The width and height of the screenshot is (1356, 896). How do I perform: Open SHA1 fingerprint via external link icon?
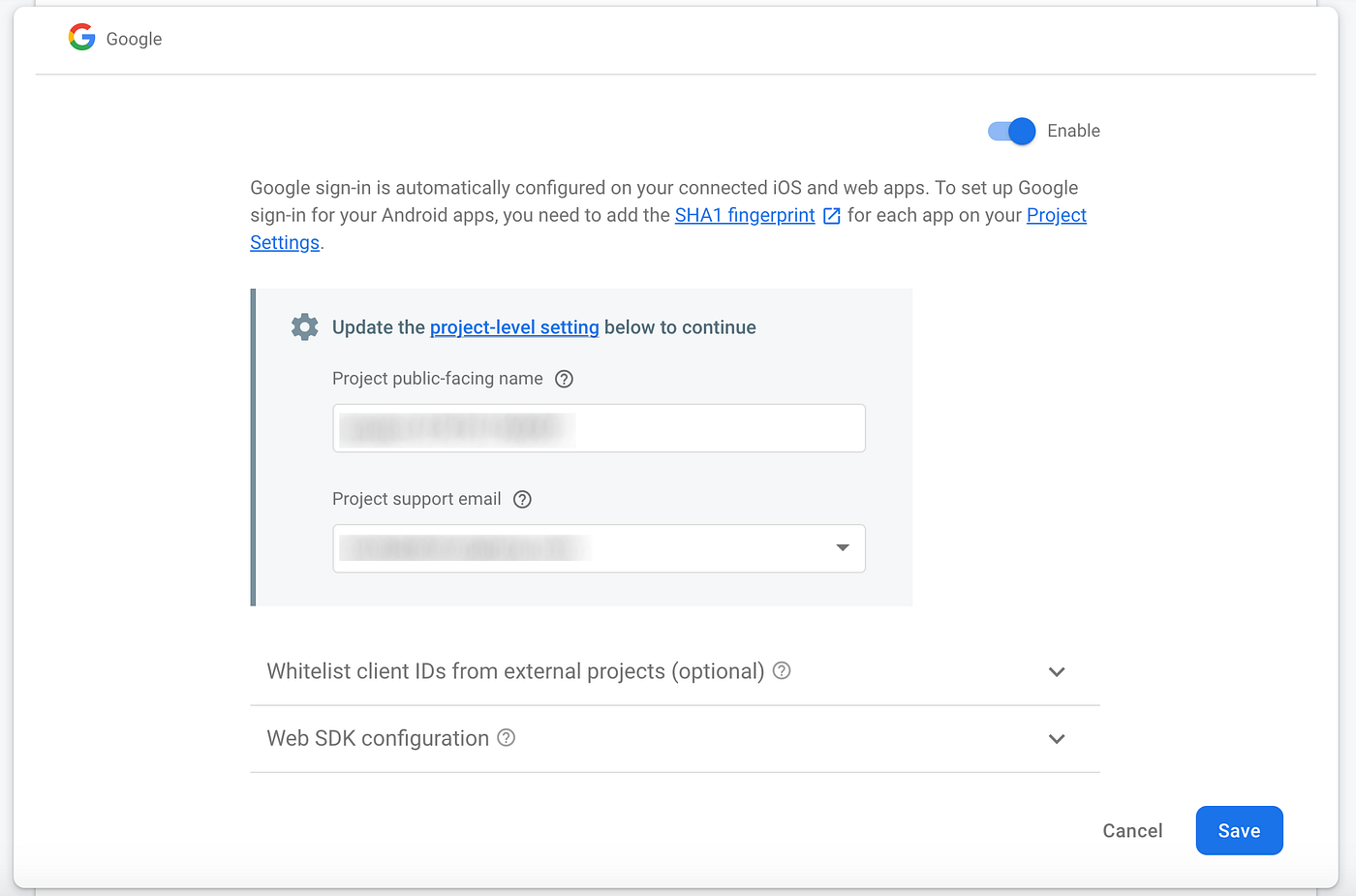(831, 215)
